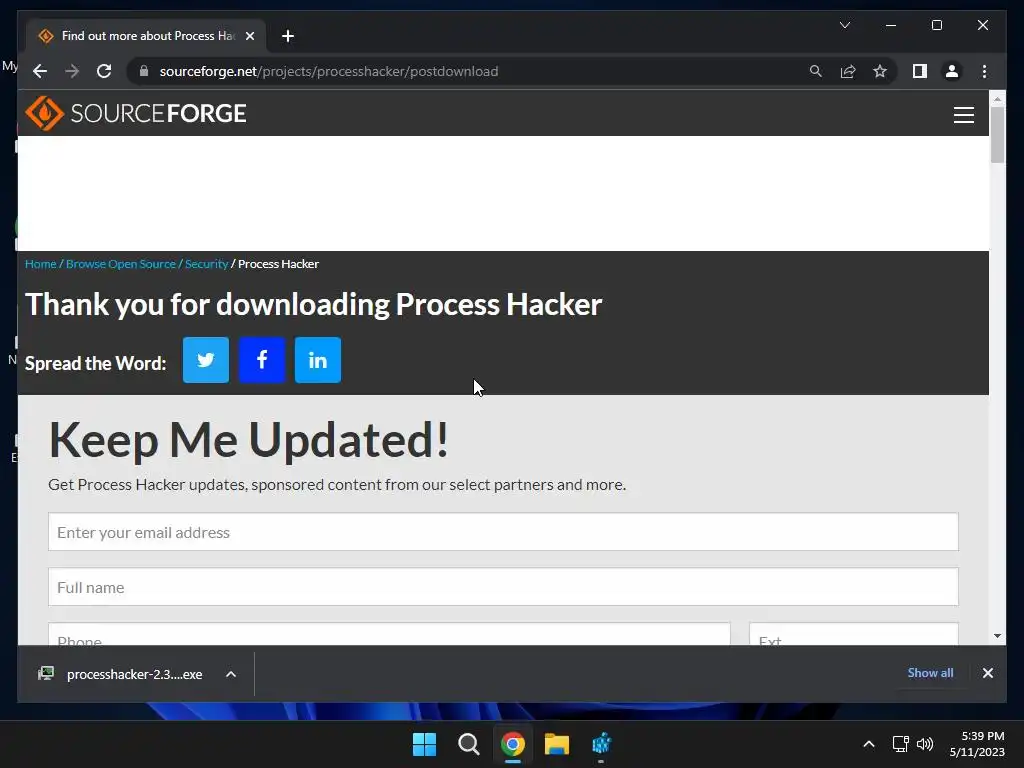
Task: Open File Explorer from the taskbar
Action: pyautogui.click(x=557, y=744)
